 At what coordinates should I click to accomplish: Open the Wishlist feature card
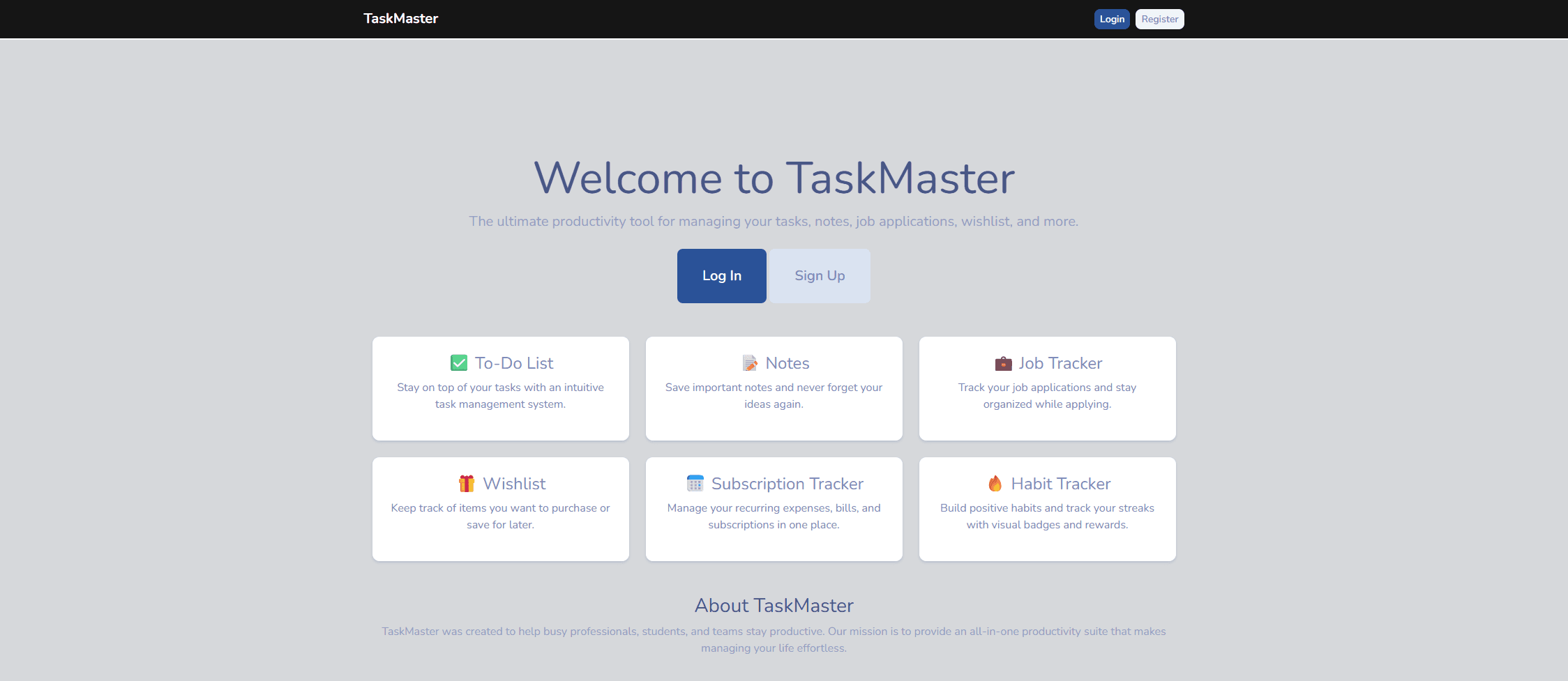(x=500, y=509)
